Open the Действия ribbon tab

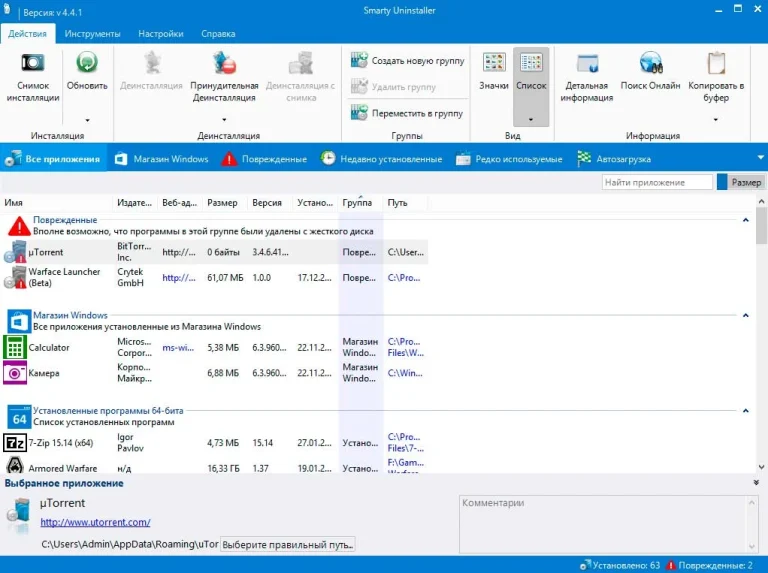(x=27, y=34)
